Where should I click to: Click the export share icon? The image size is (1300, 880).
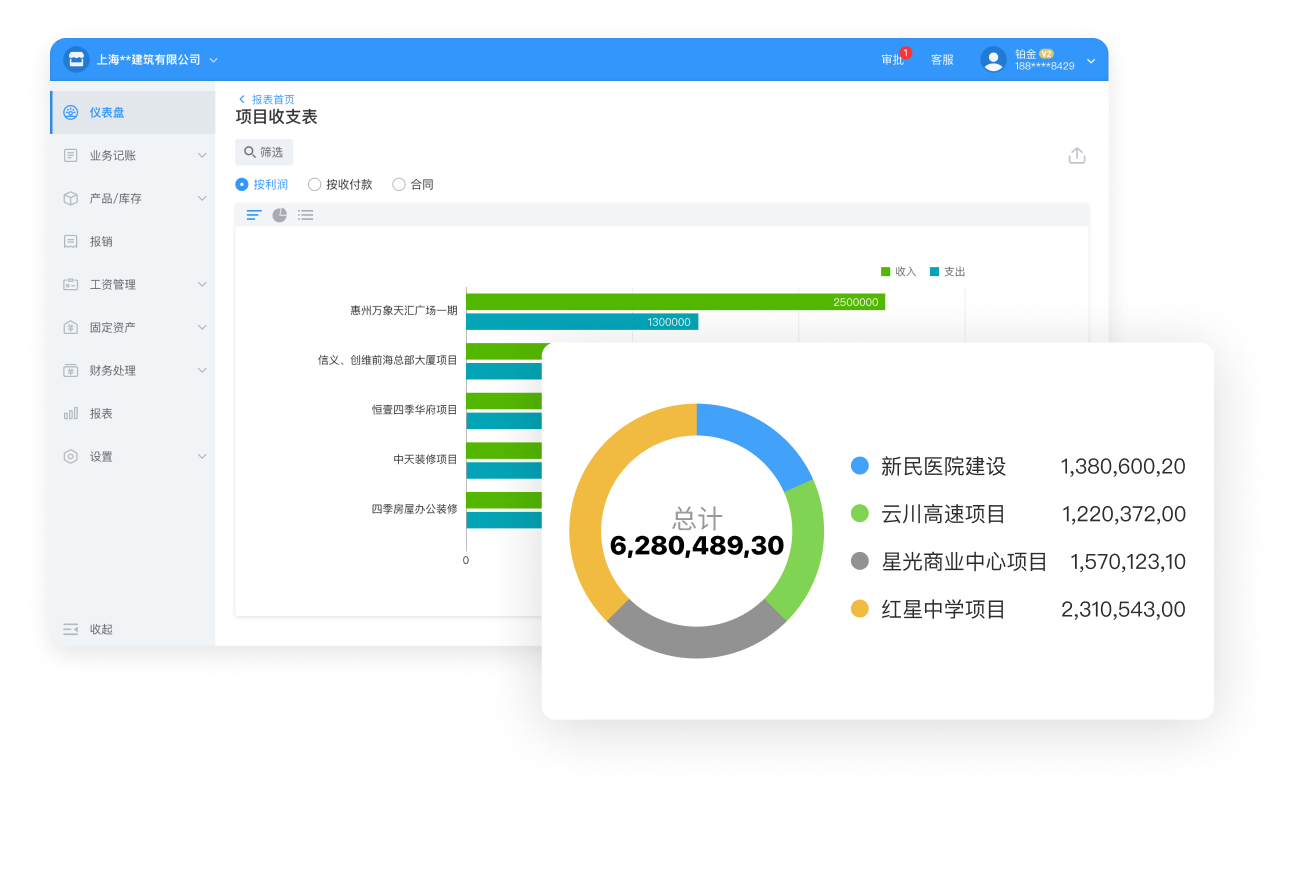point(1077,156)
